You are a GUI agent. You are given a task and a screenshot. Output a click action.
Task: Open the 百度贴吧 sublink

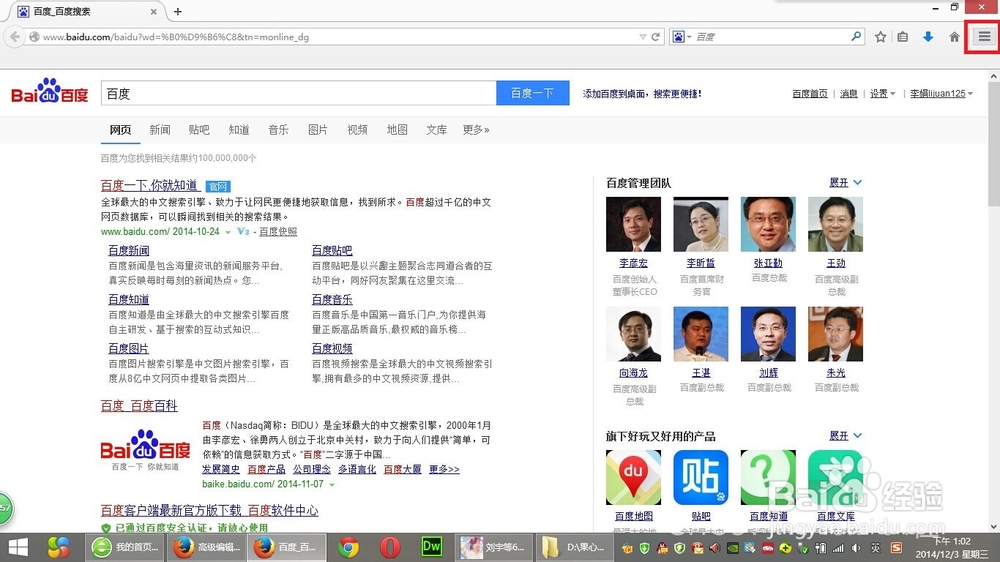pyautogui.click(x=332, y=251)
